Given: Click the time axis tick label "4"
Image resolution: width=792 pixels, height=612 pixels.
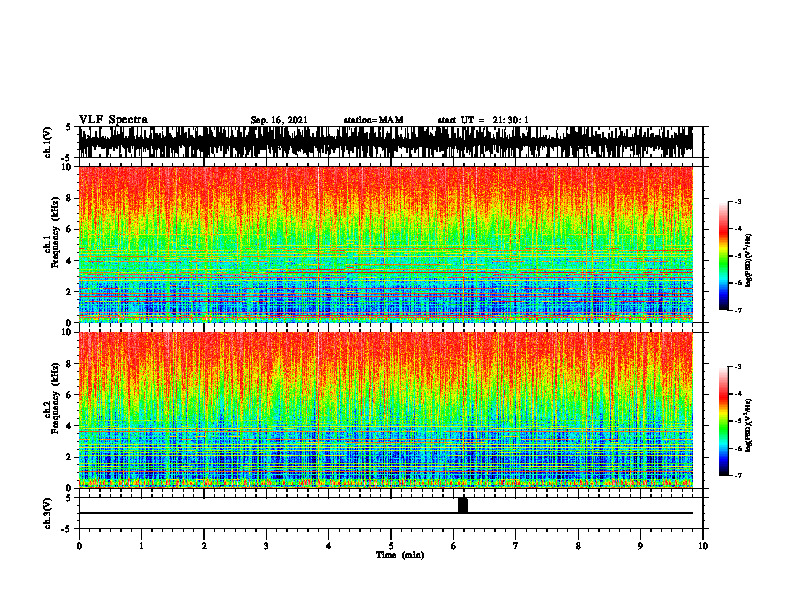Looking at the screenshot, I should (328, 546).
